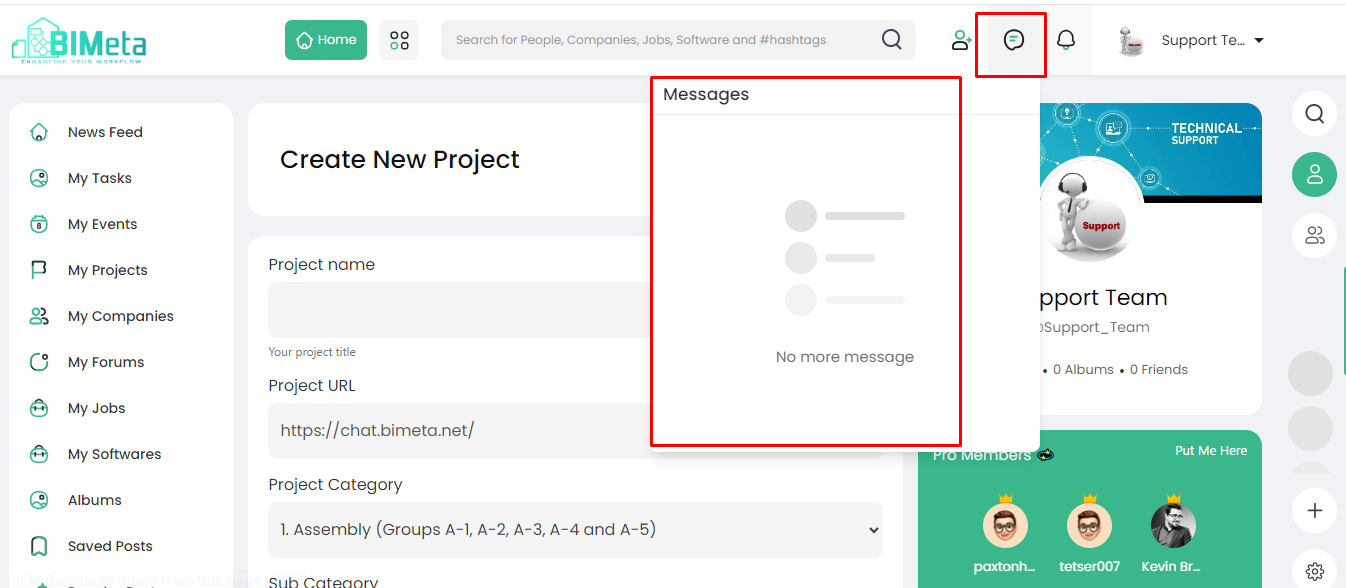Click the search magnifier in search bar
Image resolution: width=1346 pixels, height=588 pixels.
click(891, 40)
